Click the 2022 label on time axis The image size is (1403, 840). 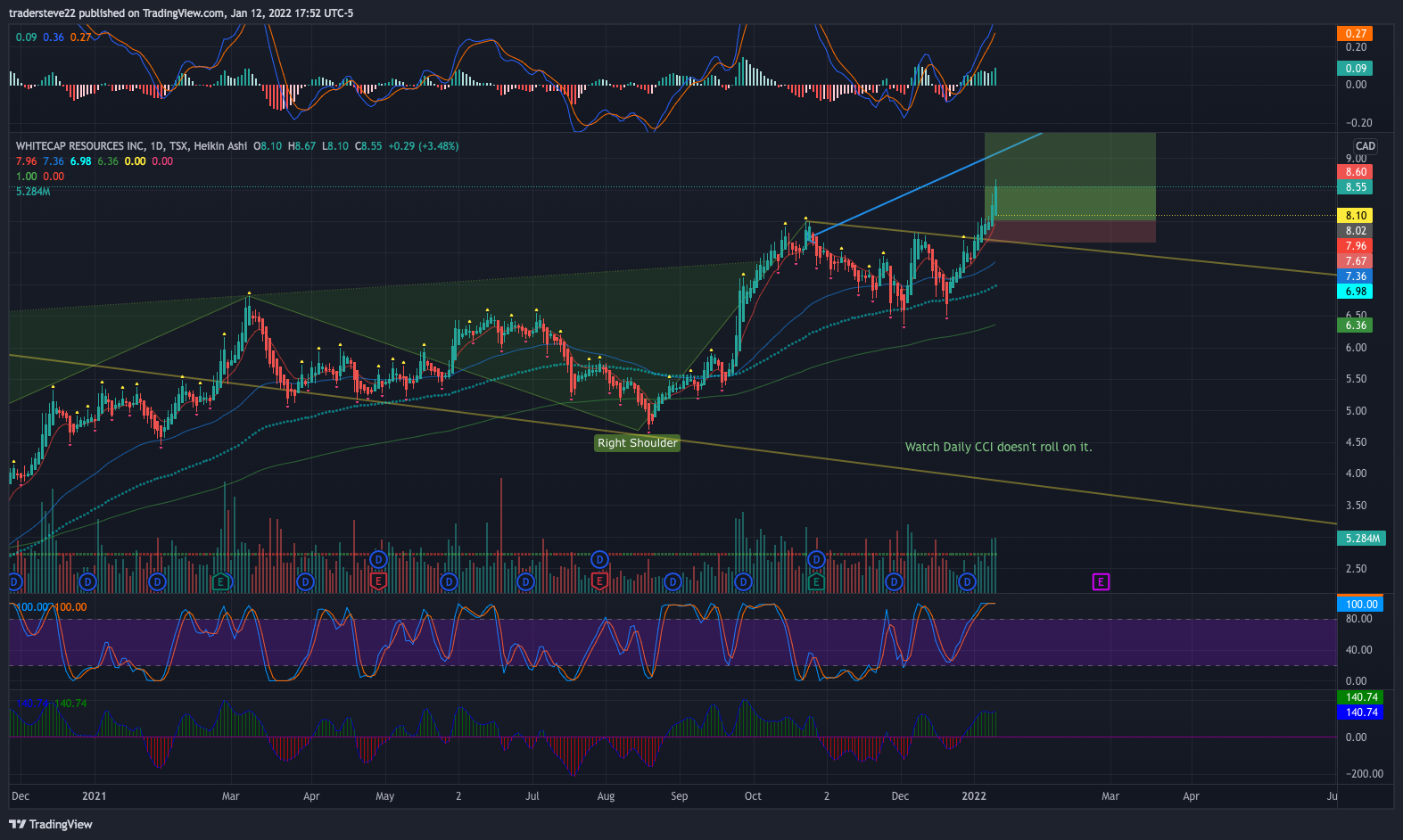point(974,796)
